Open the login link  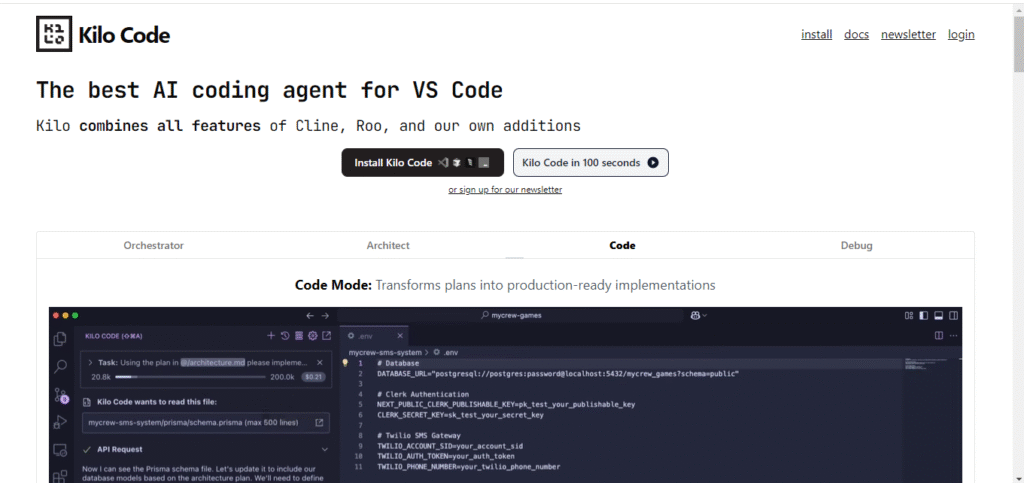pyautogui.click(x=961, y=35)
